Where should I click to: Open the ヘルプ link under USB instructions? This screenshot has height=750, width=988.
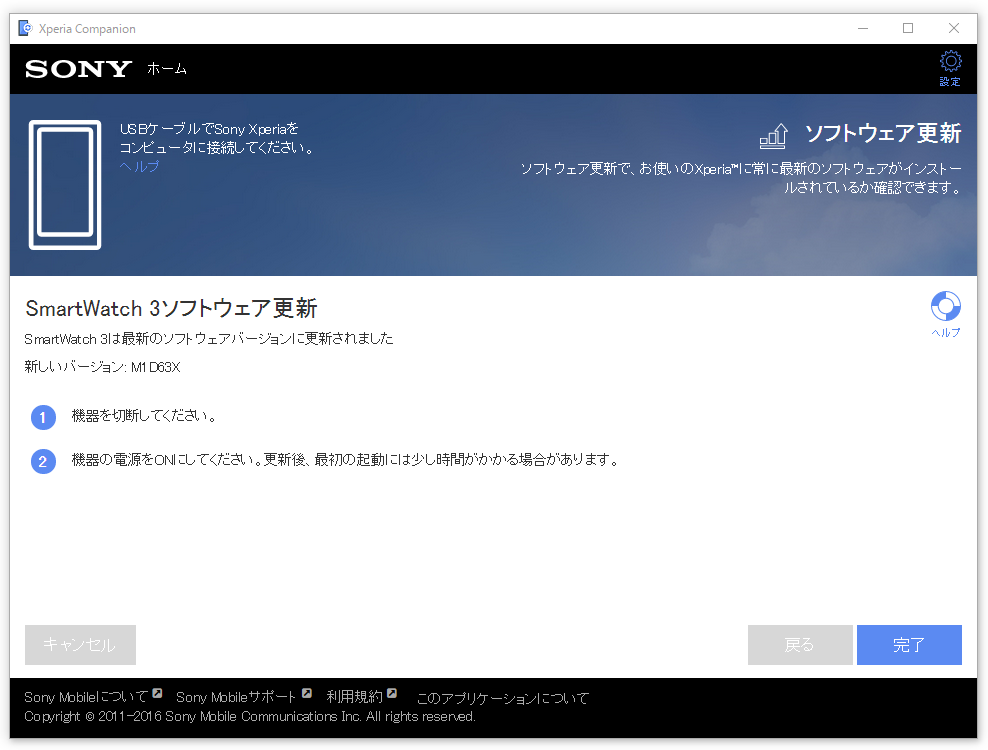click(x=139, y=166)
